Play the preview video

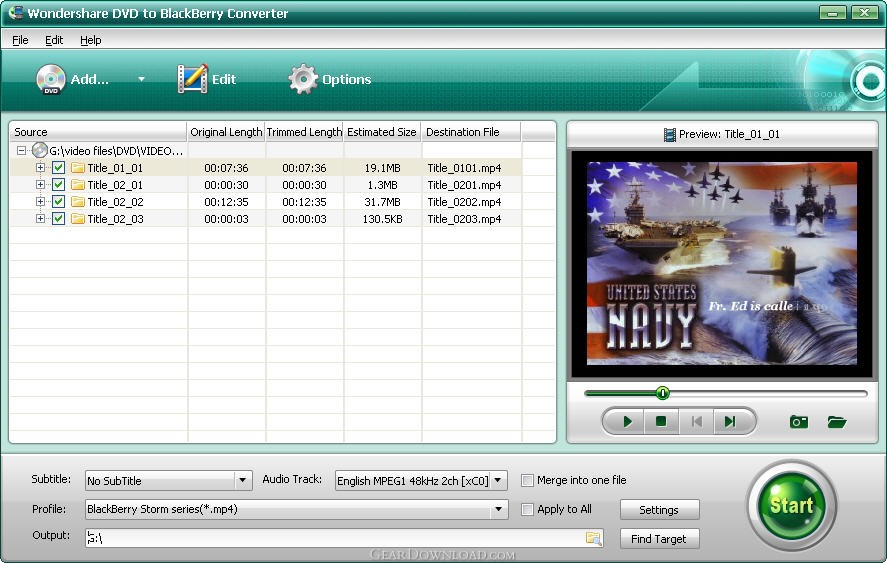(627, 422)
